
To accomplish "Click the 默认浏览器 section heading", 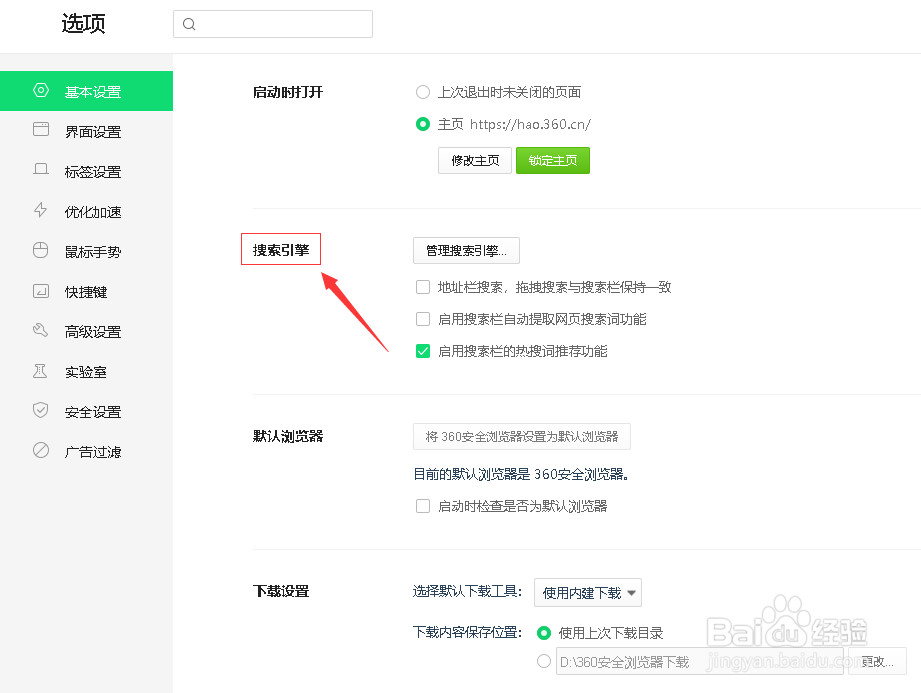I will [288, 436].
